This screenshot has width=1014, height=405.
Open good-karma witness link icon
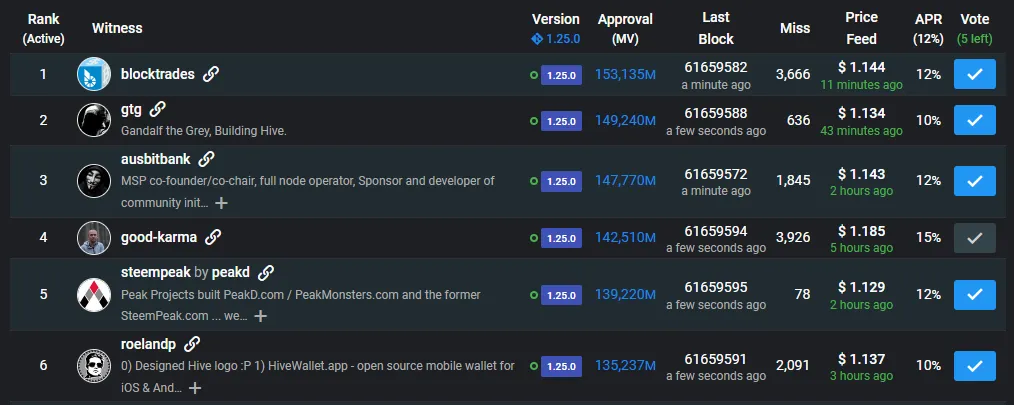(x=213, y=237)
